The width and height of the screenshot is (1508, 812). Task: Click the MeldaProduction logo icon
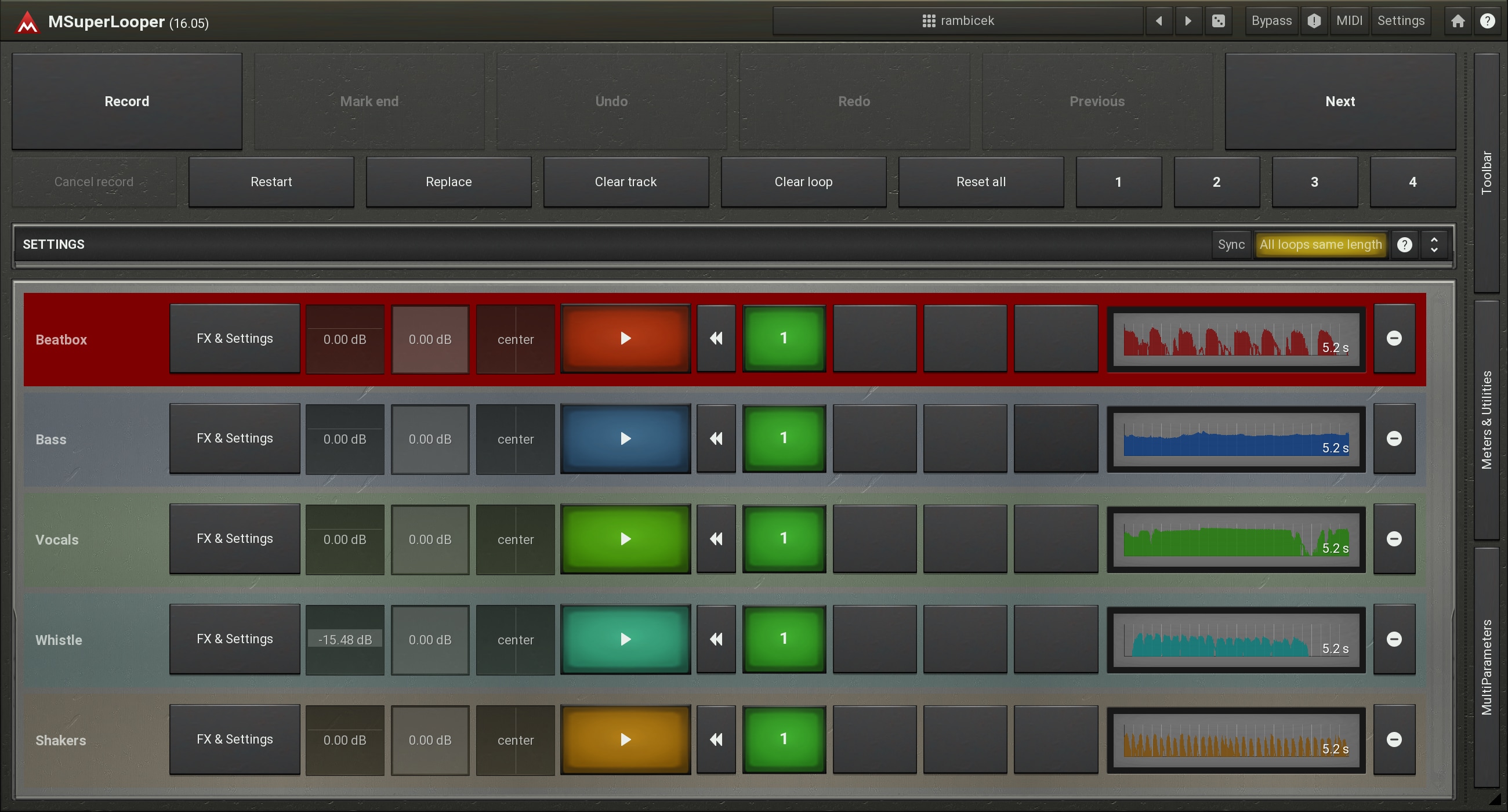[27, 22]
